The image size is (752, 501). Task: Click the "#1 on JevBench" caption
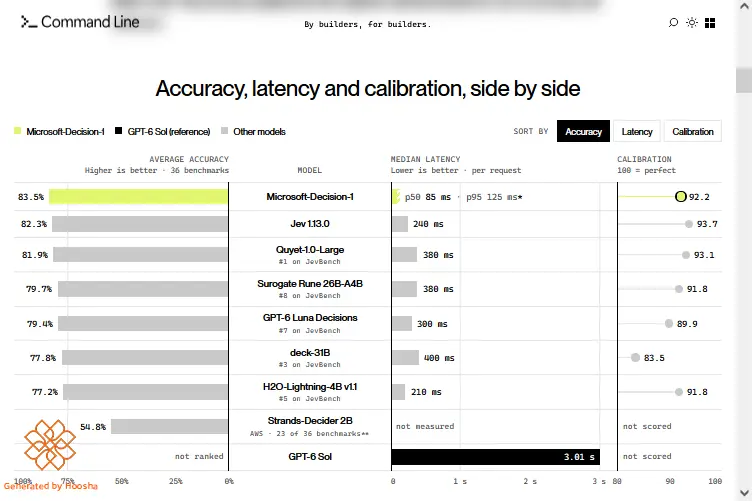pos(310,262)
